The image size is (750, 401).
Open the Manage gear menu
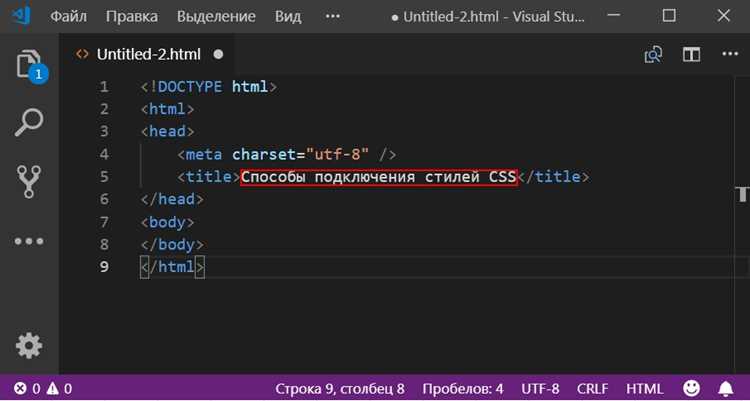(29, 345)
